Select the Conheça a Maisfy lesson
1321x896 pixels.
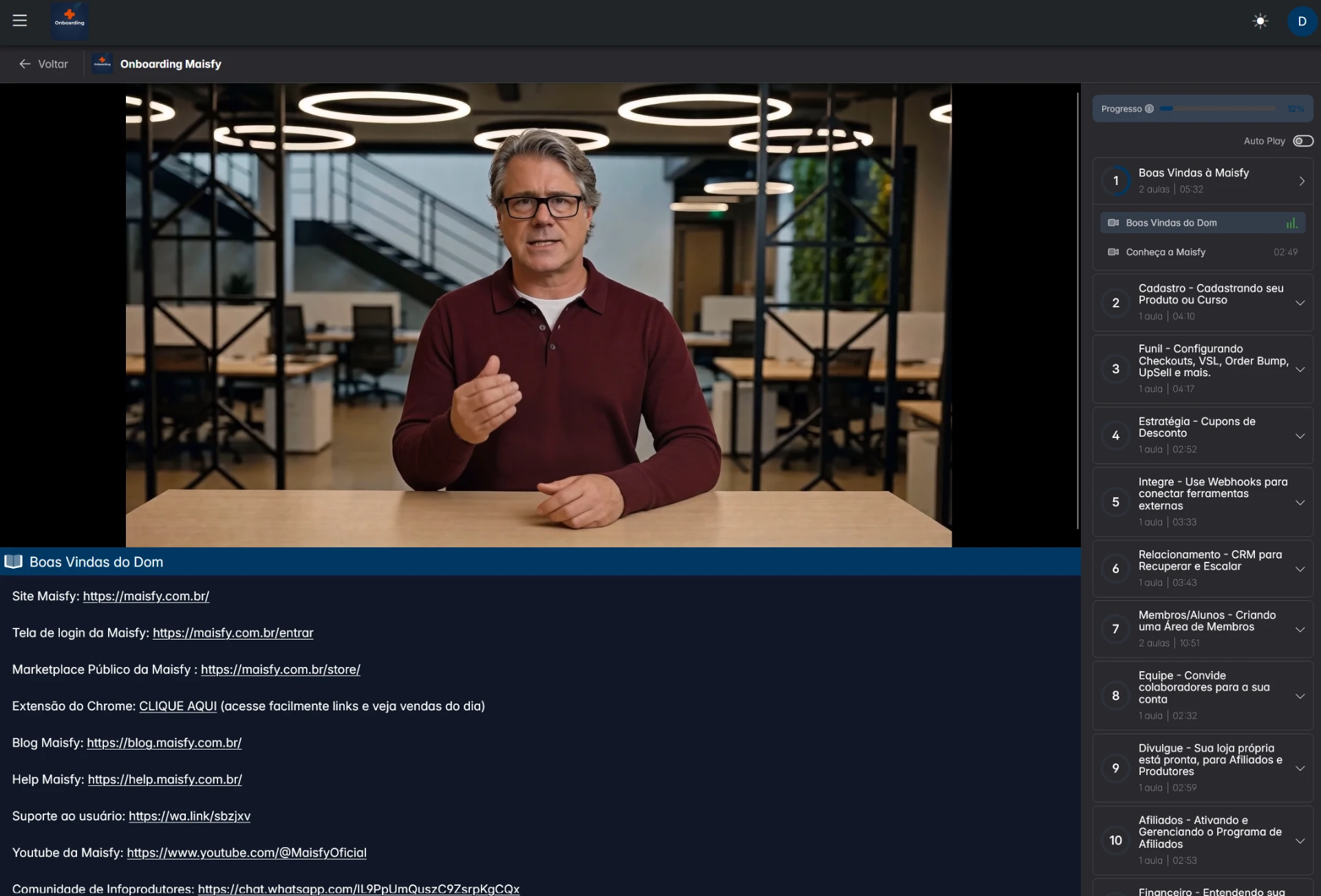[1203, 252]
